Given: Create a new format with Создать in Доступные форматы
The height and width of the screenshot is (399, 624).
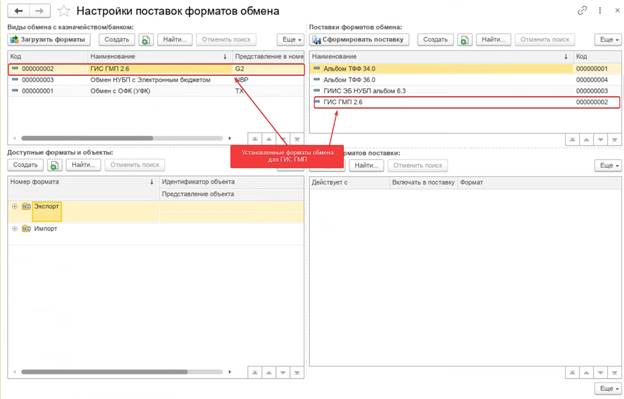Looking at the screenshot, I should pyautogui.click(x=25, y=165).
